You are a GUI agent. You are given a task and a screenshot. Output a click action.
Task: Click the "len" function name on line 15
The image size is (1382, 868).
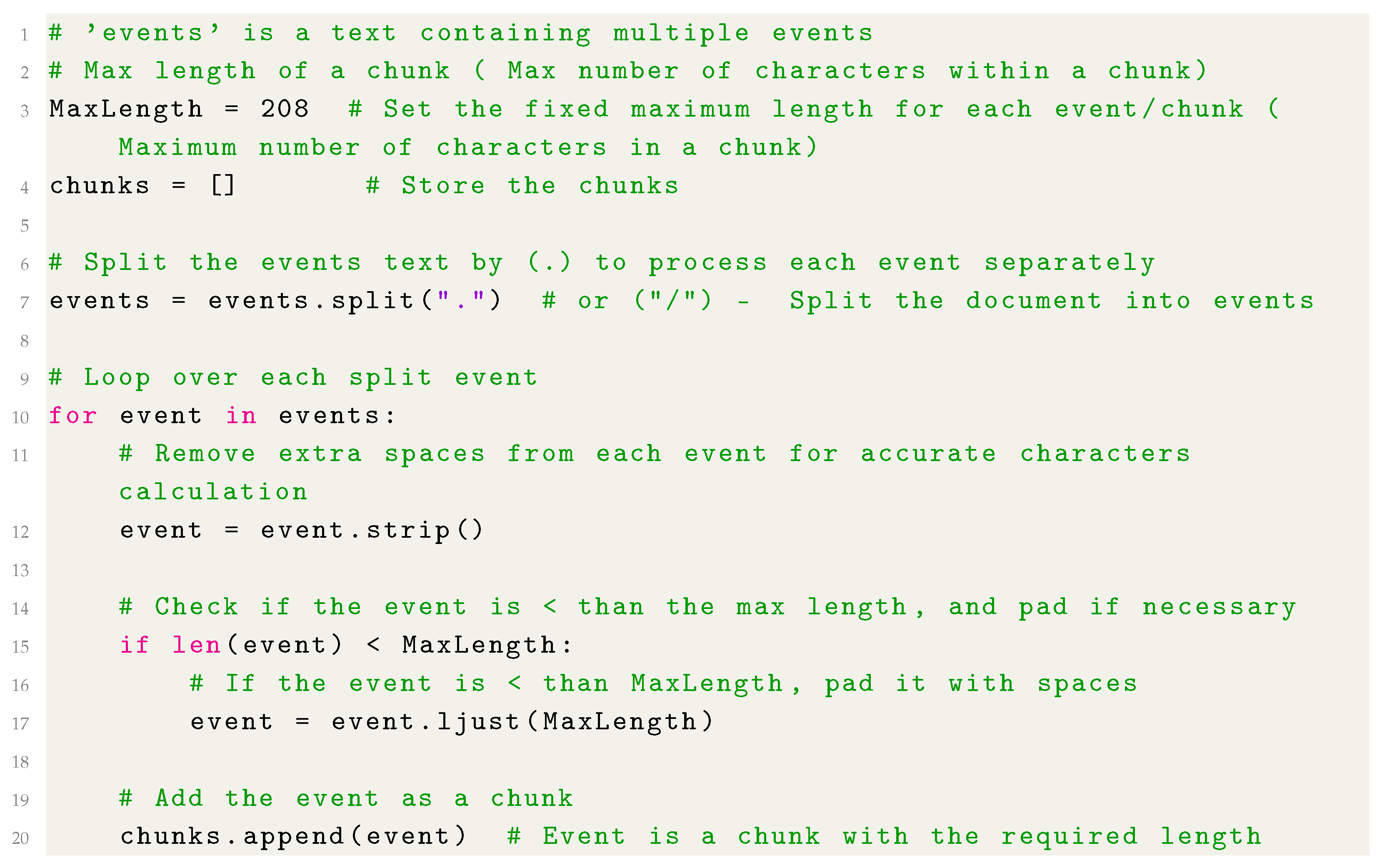196,645
